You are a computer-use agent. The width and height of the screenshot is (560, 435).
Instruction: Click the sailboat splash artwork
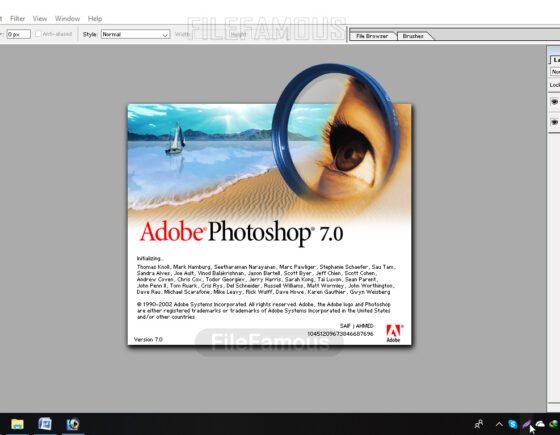coord(175,139)
